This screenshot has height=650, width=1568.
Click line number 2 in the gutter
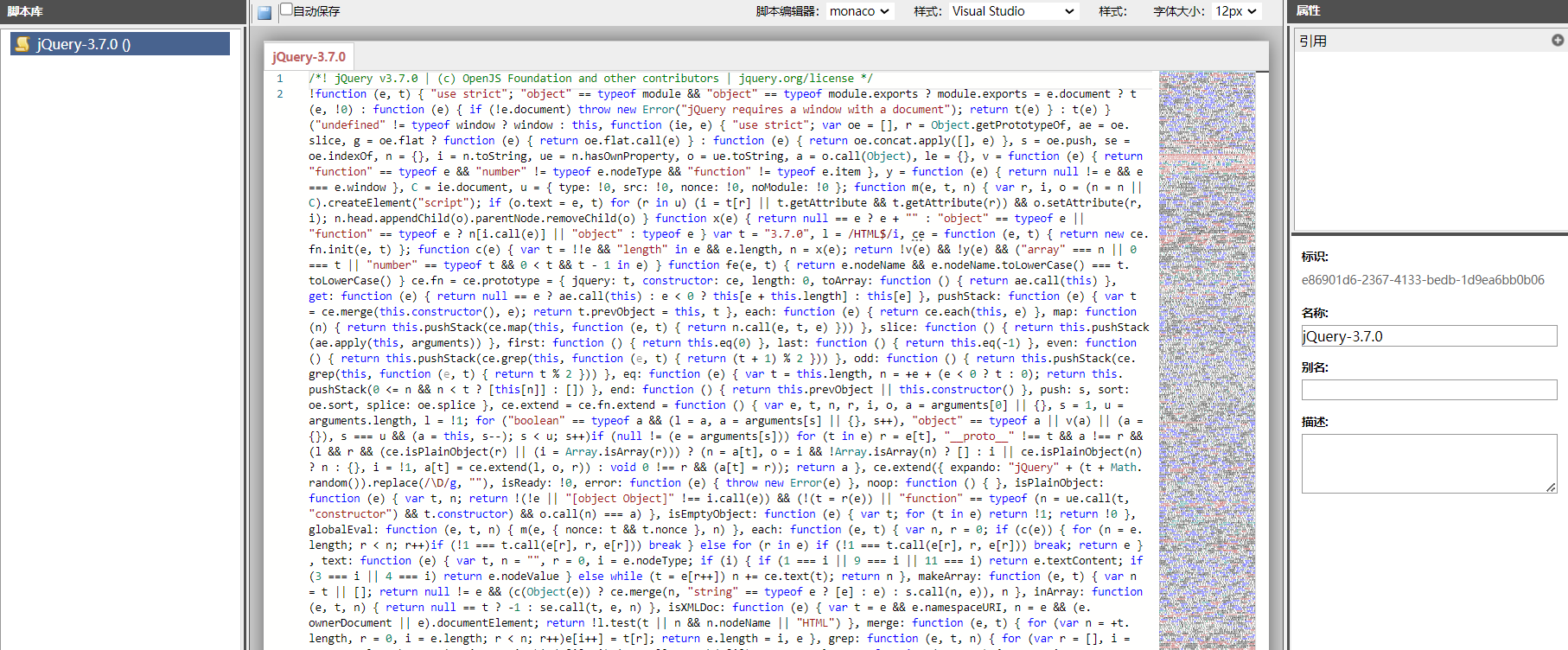(x=280, y=94)
